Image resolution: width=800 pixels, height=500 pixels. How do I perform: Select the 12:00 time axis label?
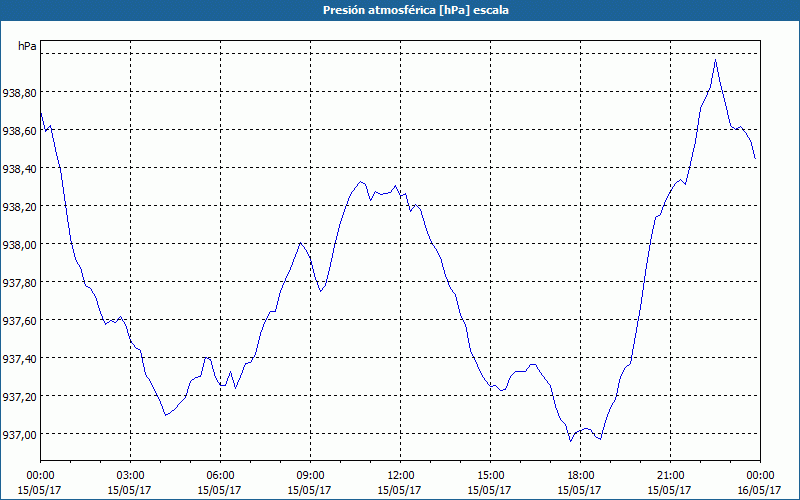tap(400, 475)
